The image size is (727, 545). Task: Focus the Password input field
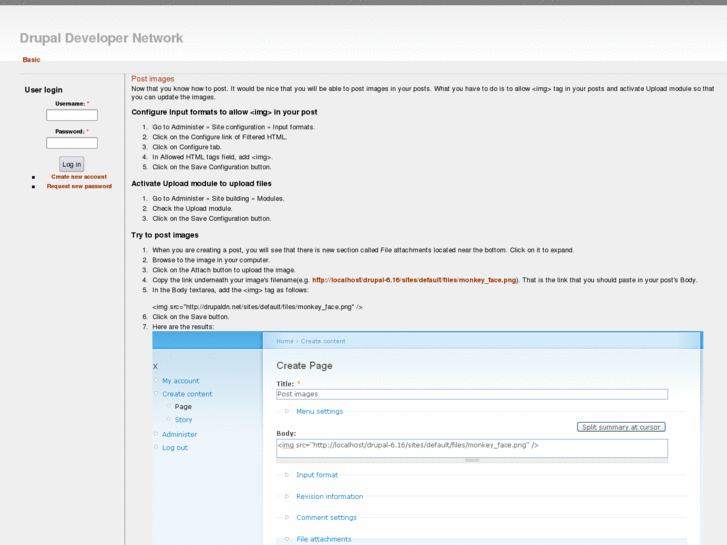(72, 143)
